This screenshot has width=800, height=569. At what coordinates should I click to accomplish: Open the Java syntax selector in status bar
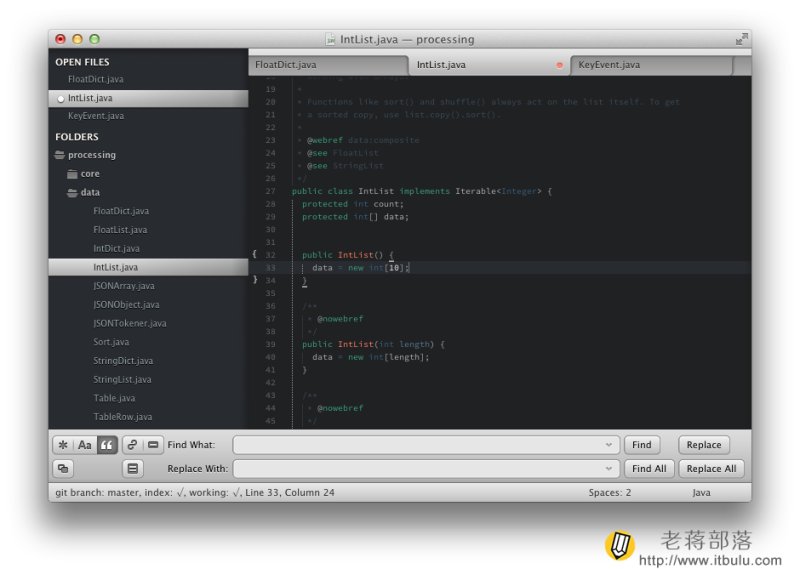[x=701, y=492]
